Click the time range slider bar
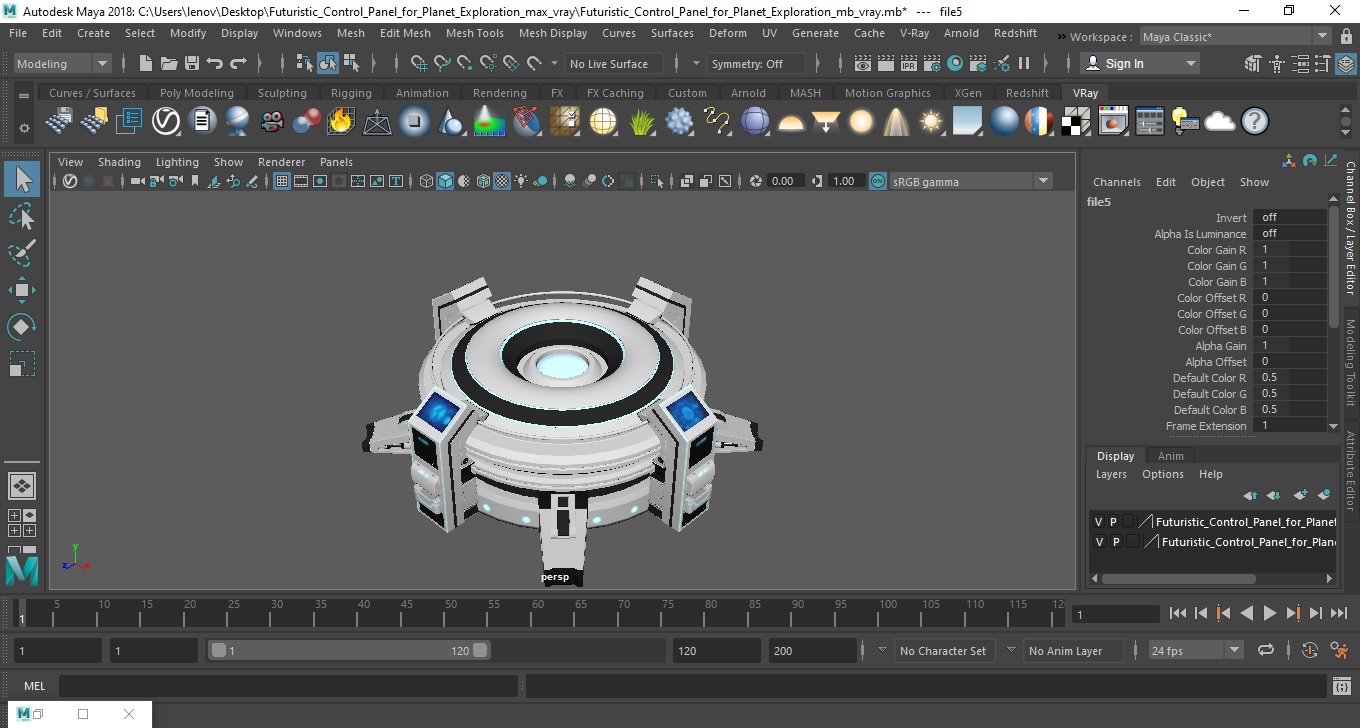1360x728 pixels. click(x=348, y=650)
